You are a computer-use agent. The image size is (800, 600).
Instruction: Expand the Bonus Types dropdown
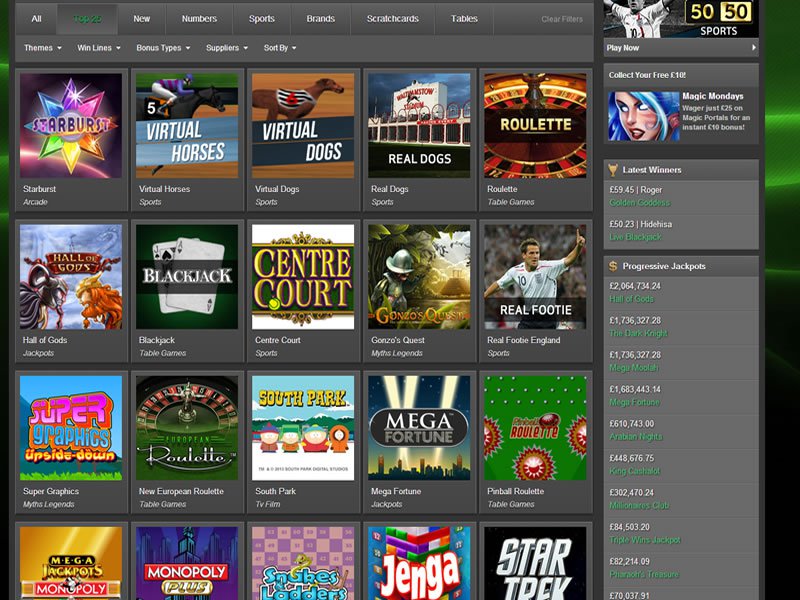point(163,48)
